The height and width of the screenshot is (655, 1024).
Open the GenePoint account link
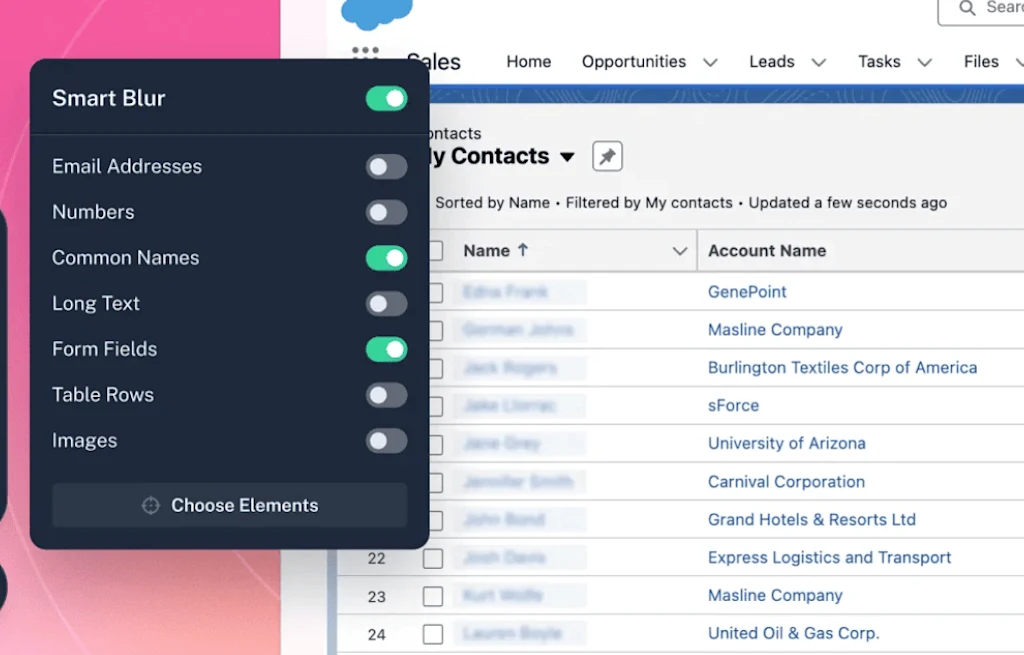(747, 292)
